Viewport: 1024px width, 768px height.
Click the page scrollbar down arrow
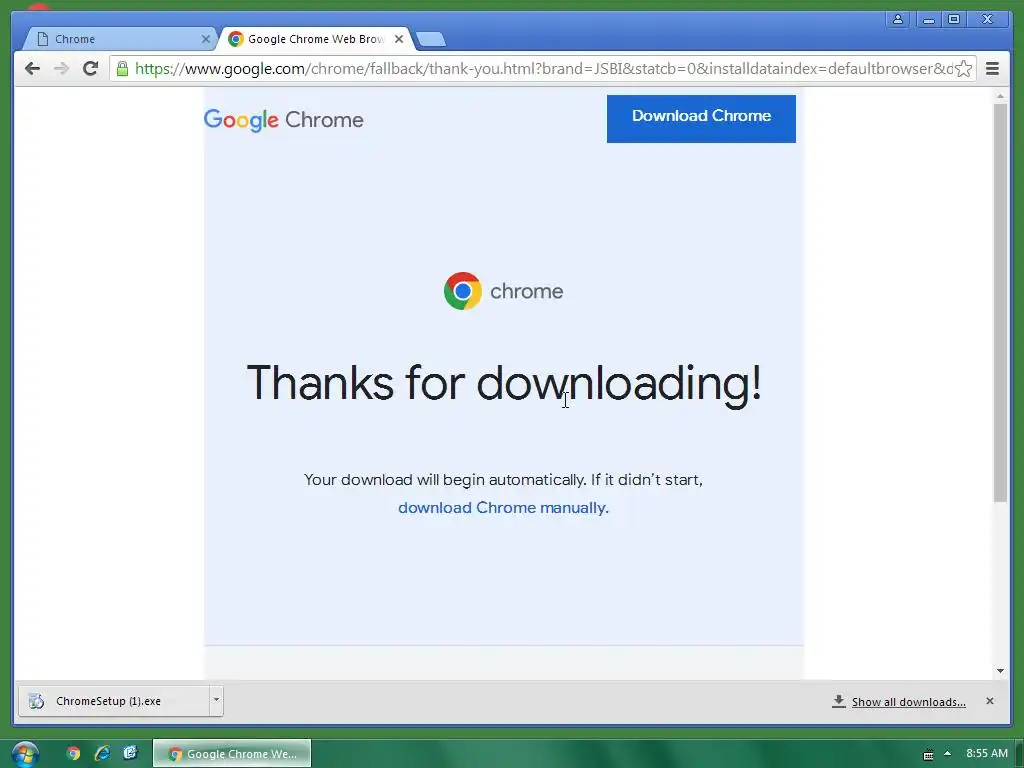click(1000, 671)
